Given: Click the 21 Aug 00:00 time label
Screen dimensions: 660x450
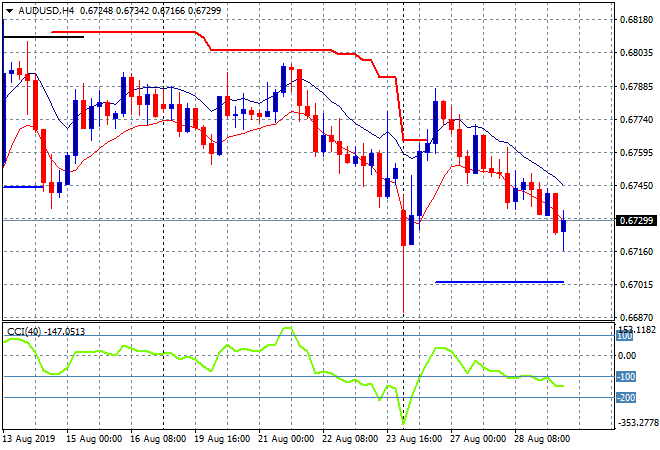Looking at the screenshot, I should (286, 439).
